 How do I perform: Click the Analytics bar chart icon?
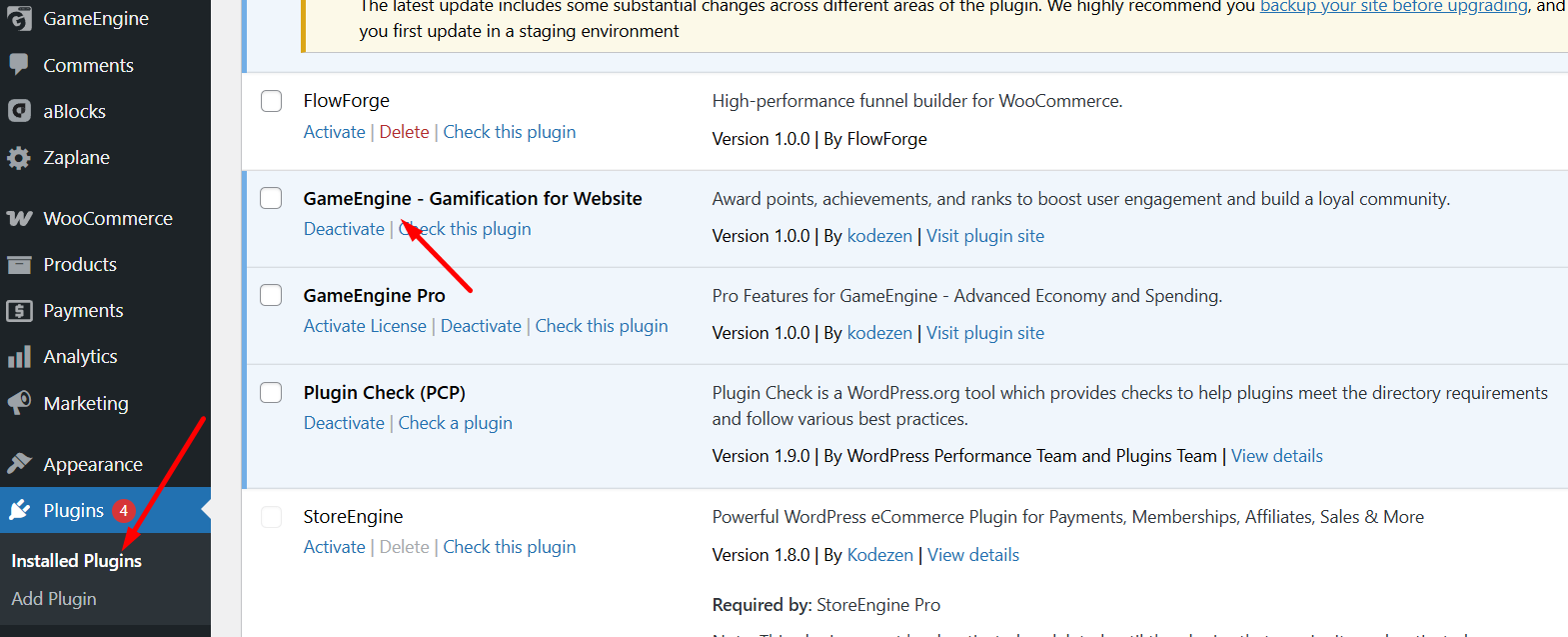19,357
